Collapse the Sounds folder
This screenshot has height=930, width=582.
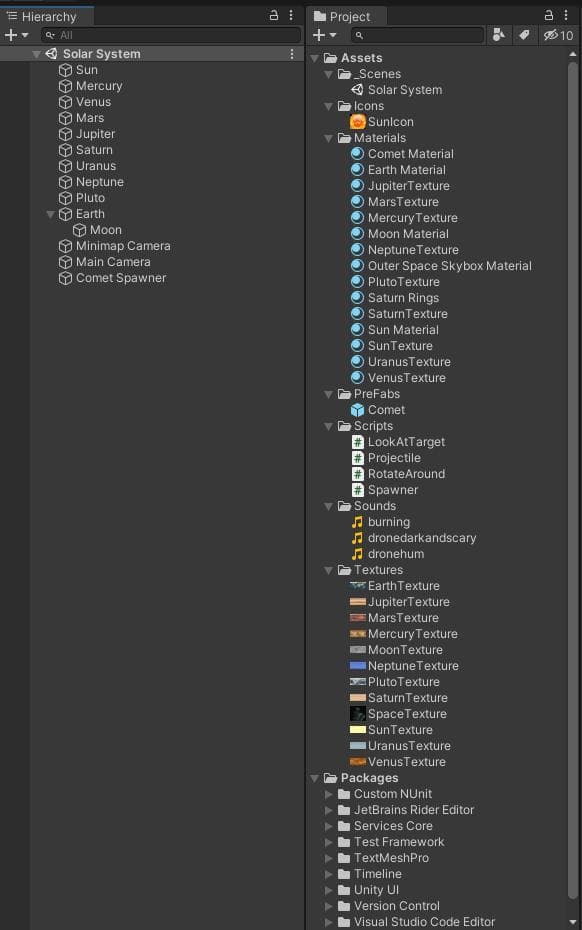(x=329, y=507)
